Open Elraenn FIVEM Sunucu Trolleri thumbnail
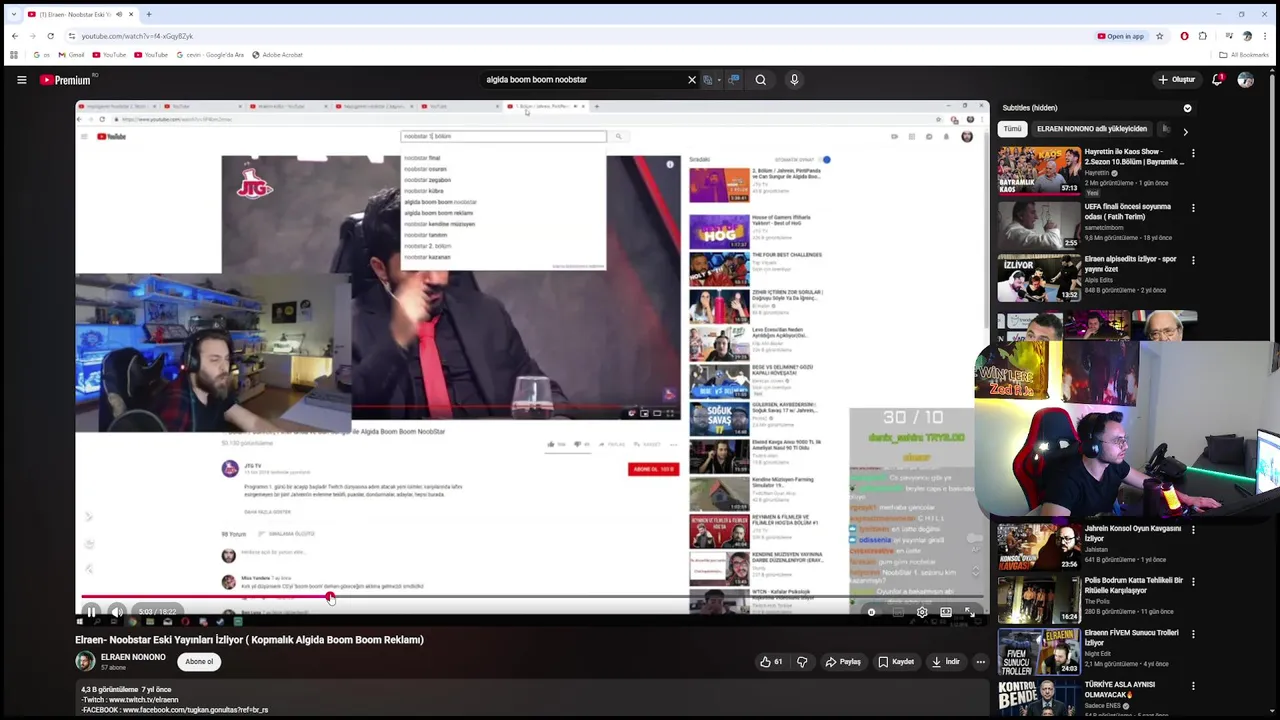Image resolution: width=1280 pixels, height=720 pixels. pos(1039,652)
